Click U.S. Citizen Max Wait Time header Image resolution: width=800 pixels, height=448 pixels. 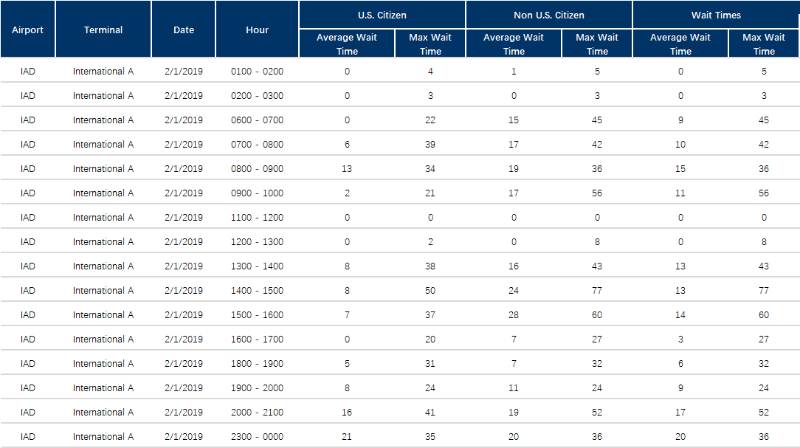tap(430, 44)
